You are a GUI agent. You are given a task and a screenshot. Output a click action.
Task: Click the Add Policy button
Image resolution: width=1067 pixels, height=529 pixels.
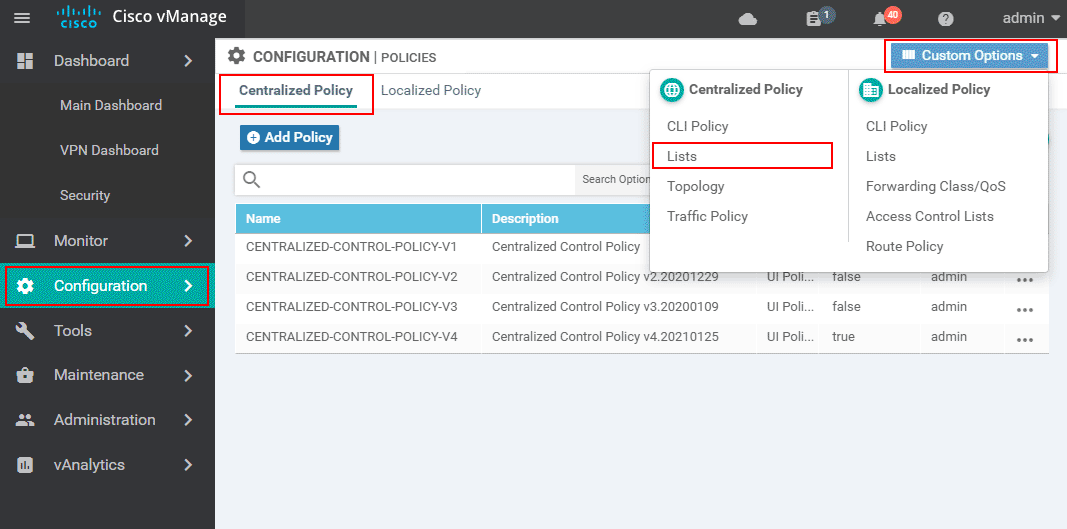click(289, 137)
